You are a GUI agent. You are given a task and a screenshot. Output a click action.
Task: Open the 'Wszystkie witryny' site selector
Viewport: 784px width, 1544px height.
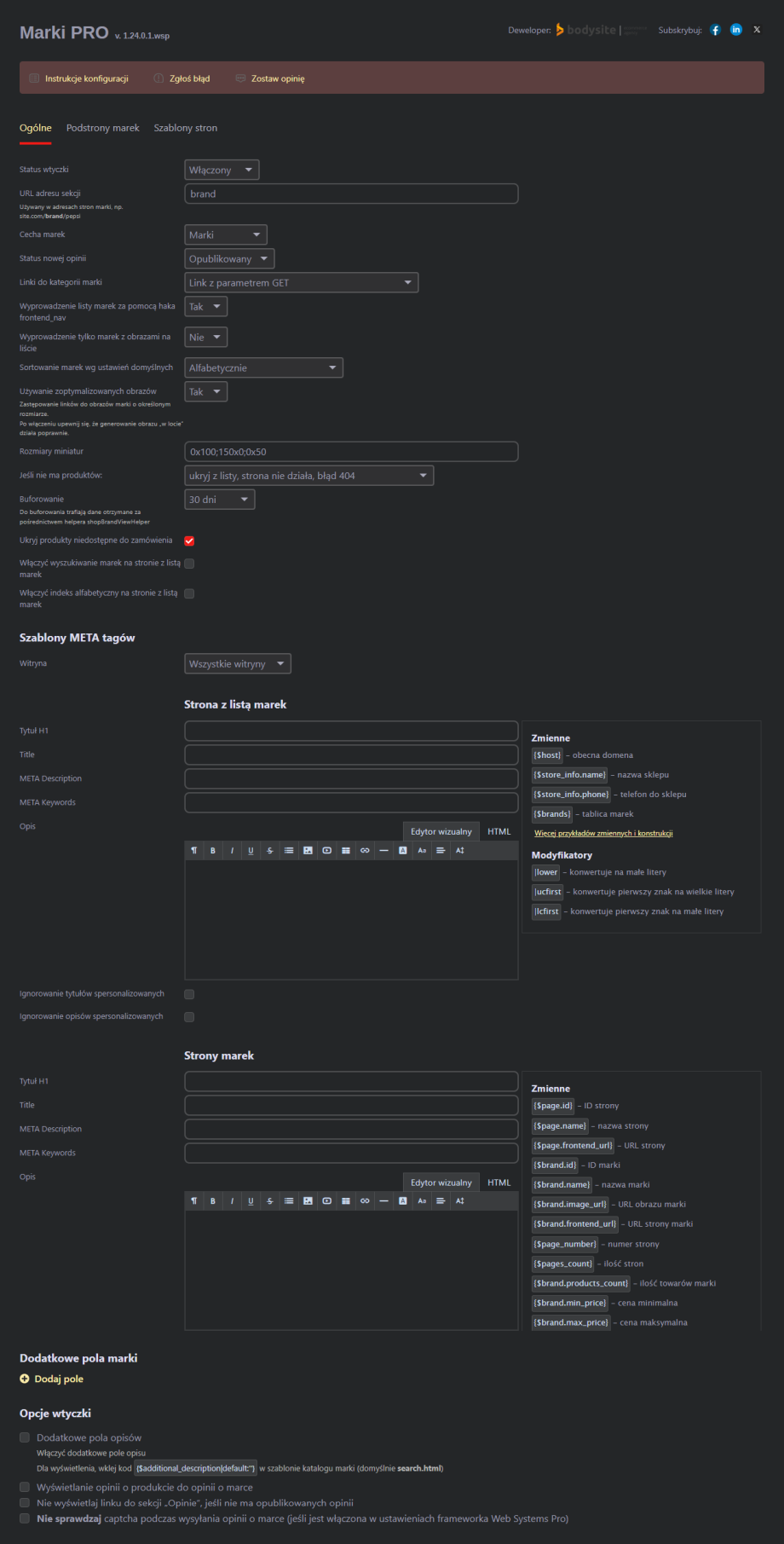(x=237, y=664)
